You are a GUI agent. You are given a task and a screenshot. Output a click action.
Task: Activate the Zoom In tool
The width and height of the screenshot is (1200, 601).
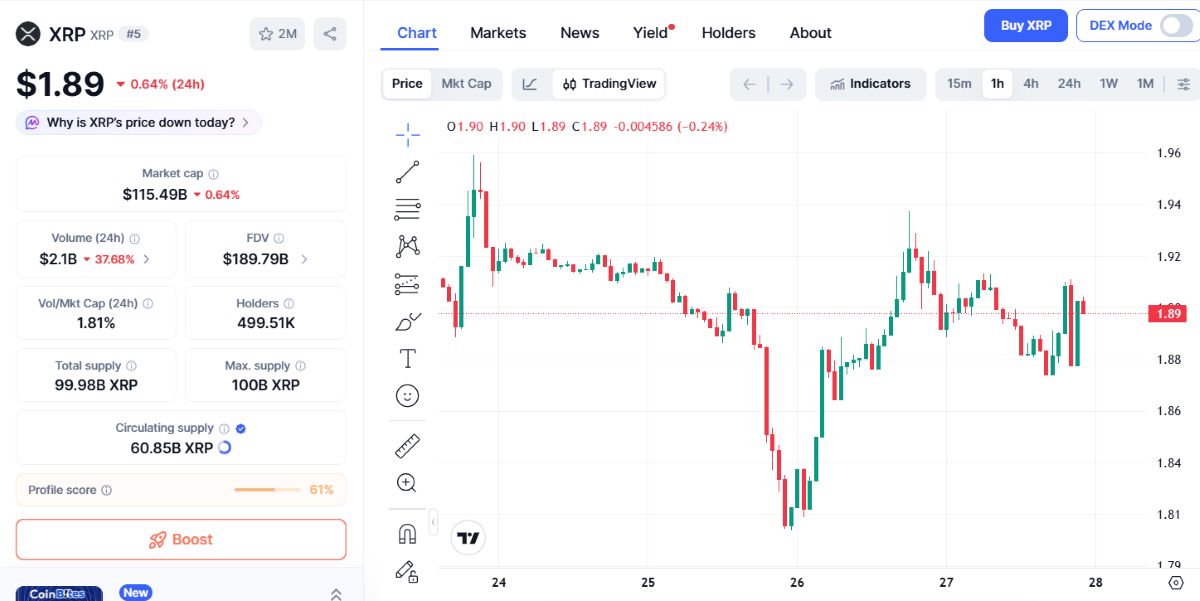tap(407, 482)
